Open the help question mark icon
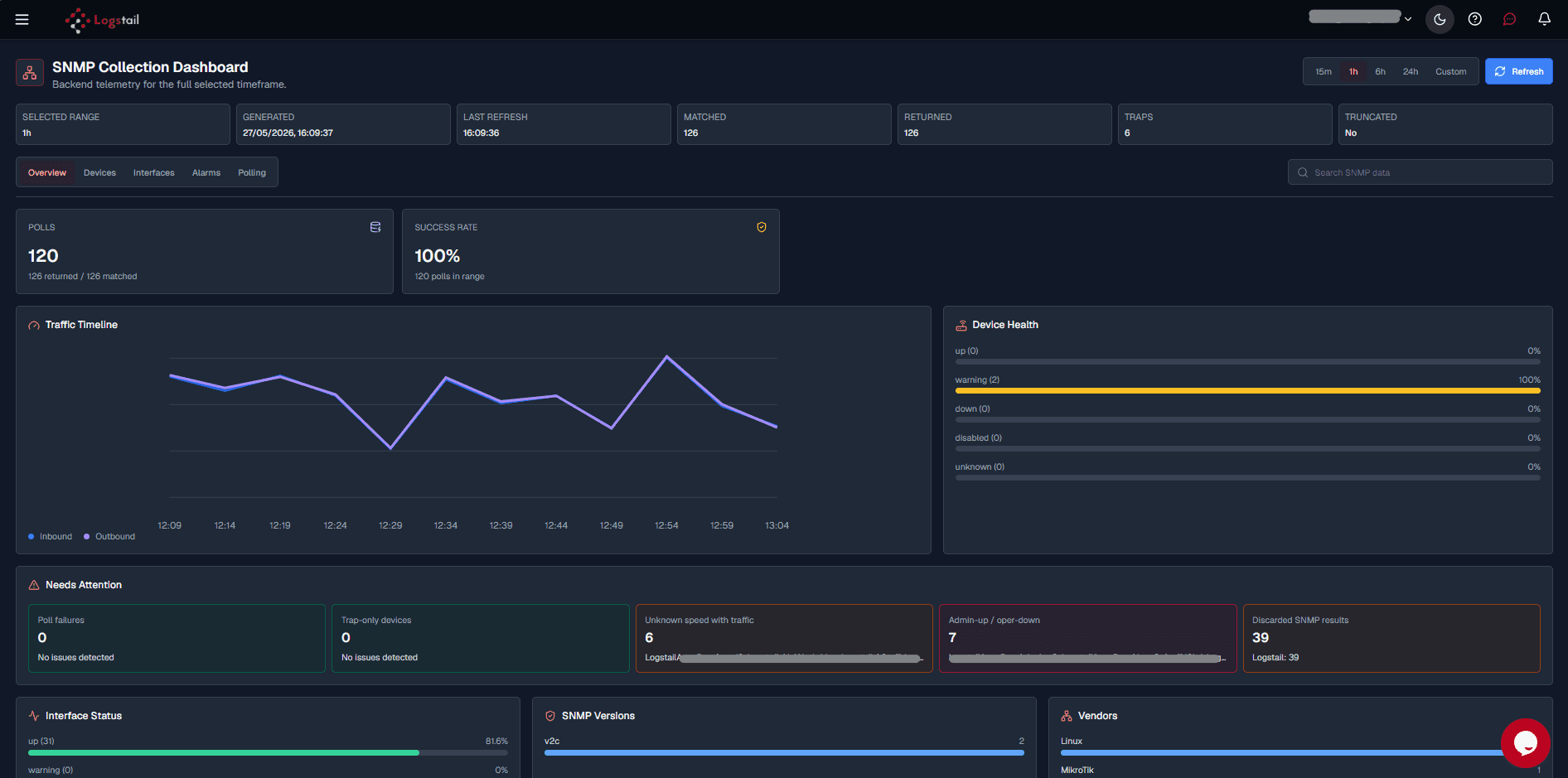 click(1474, 19)
